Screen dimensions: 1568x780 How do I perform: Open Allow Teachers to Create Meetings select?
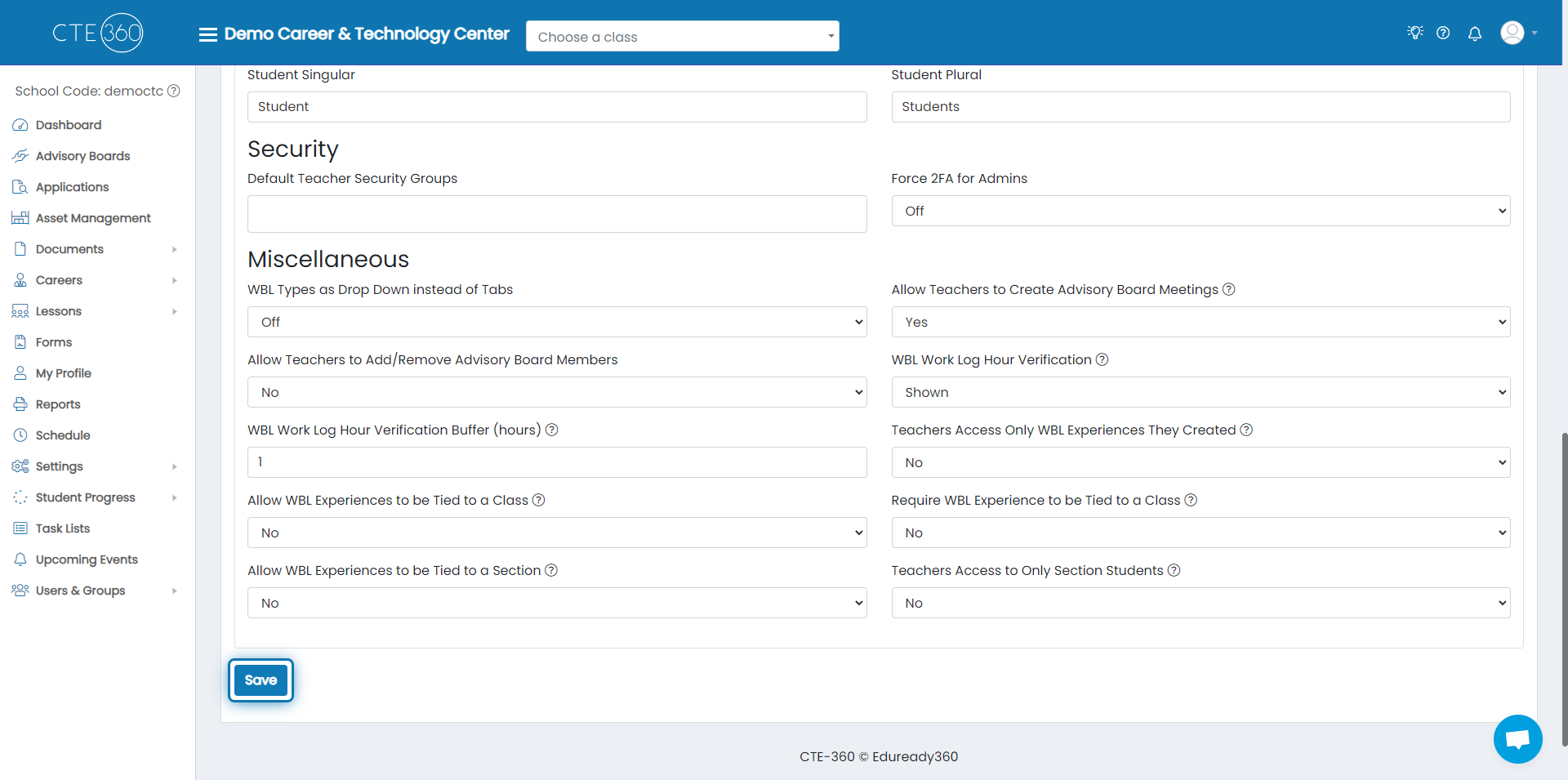pos(1200,322)
